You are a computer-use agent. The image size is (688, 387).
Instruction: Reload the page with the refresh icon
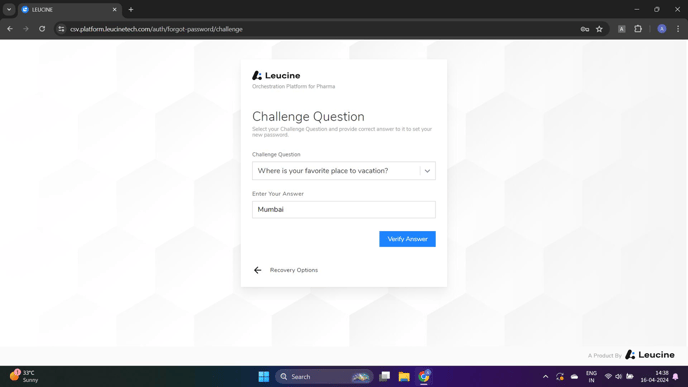click(x=42, y=29)
